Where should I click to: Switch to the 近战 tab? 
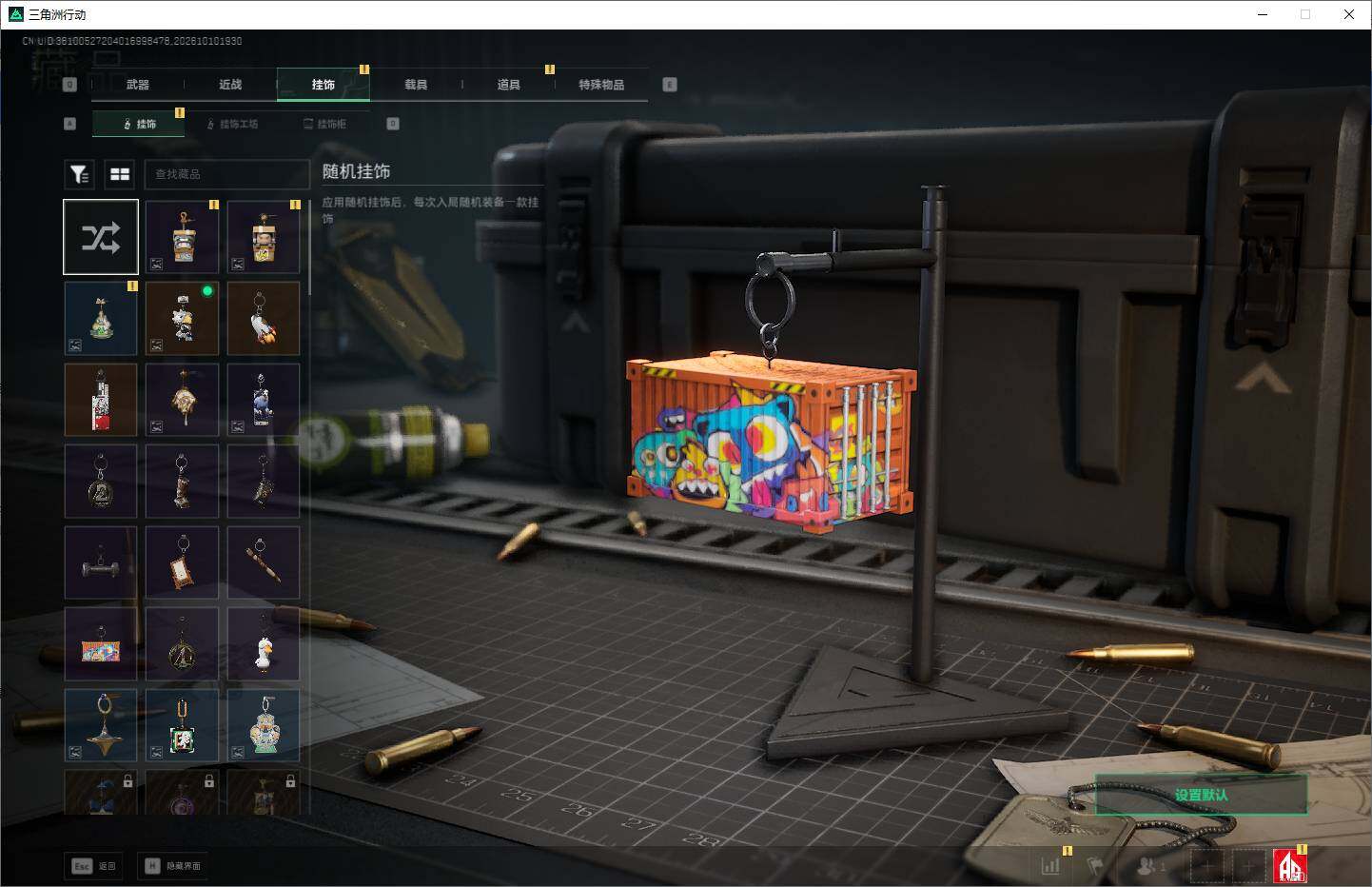click(230, 85)
